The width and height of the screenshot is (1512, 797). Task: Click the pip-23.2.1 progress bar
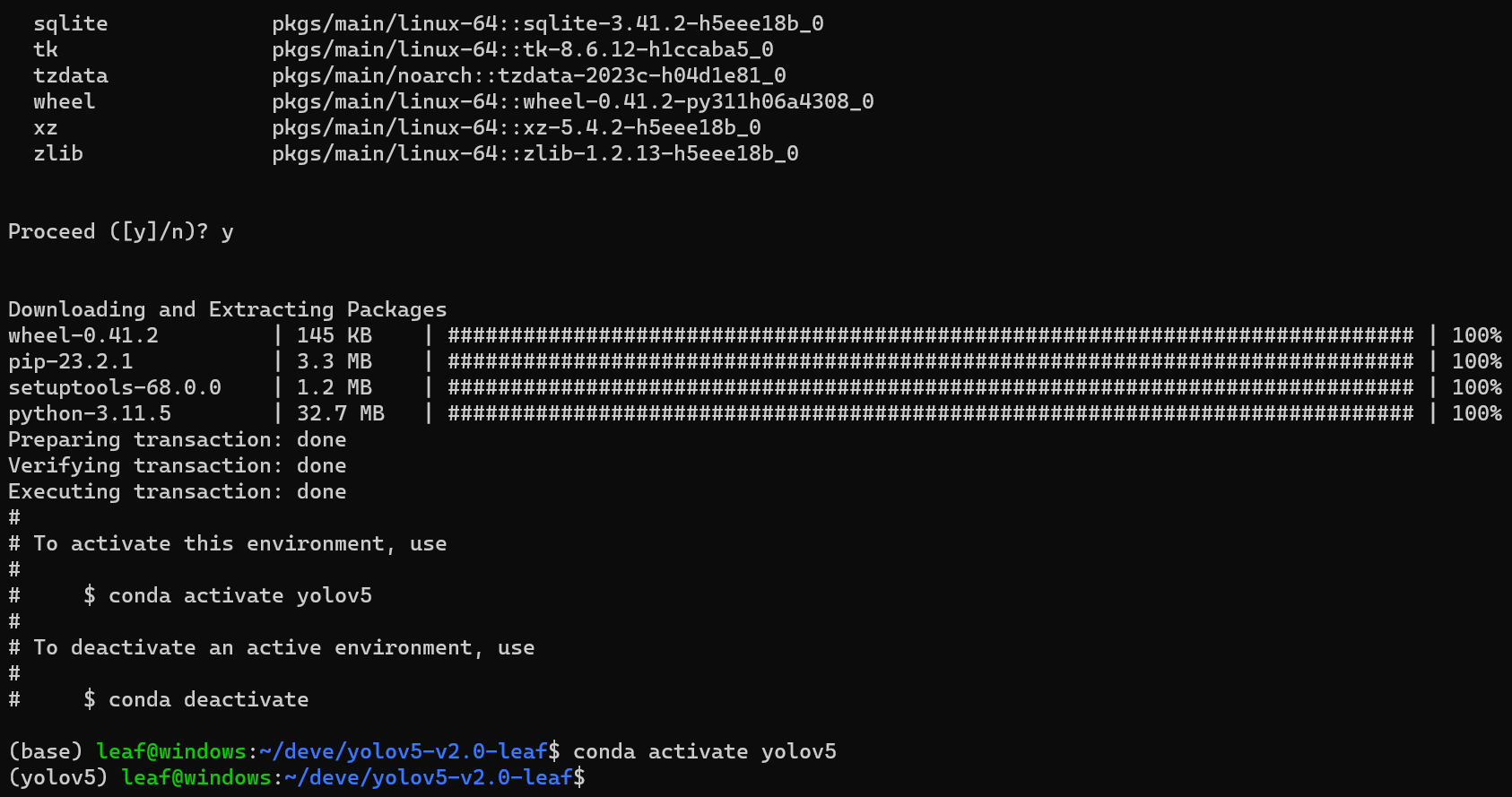931,361
